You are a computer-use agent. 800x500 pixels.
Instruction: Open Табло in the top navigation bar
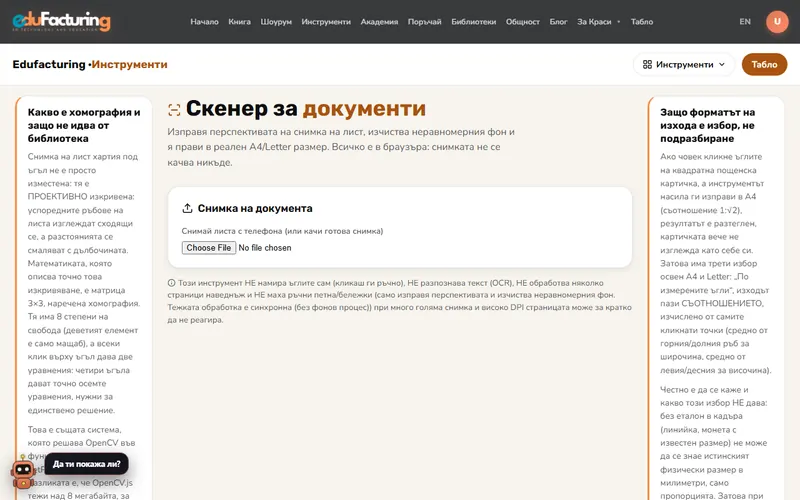pos(642,21)
